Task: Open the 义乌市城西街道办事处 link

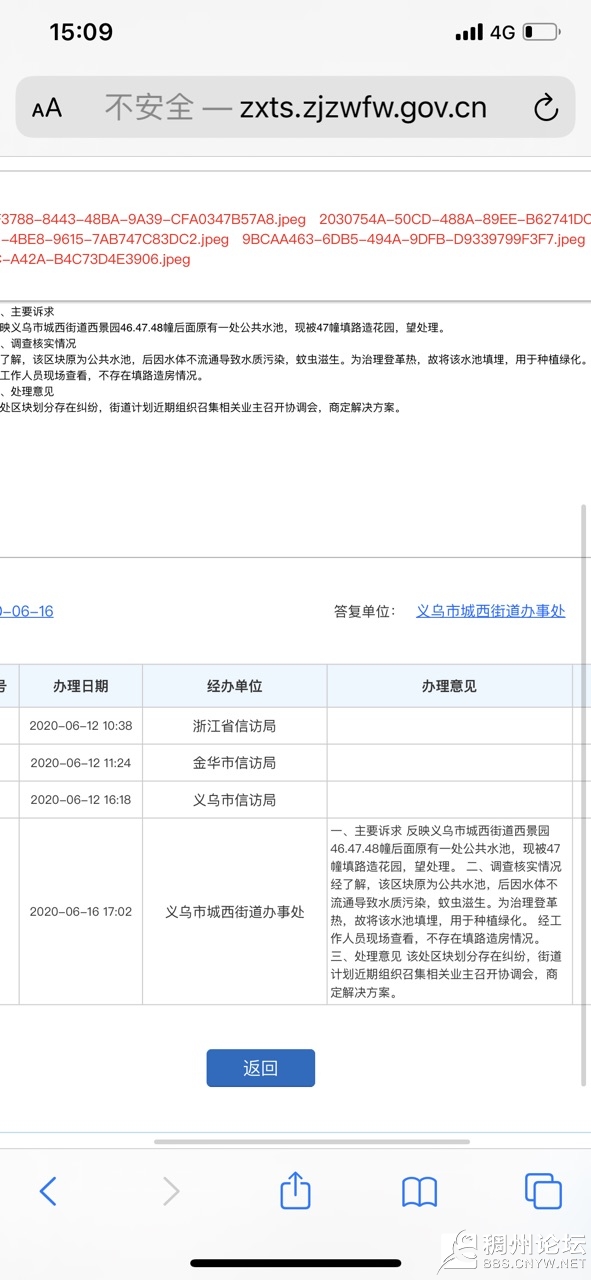Action: point(491,611)
